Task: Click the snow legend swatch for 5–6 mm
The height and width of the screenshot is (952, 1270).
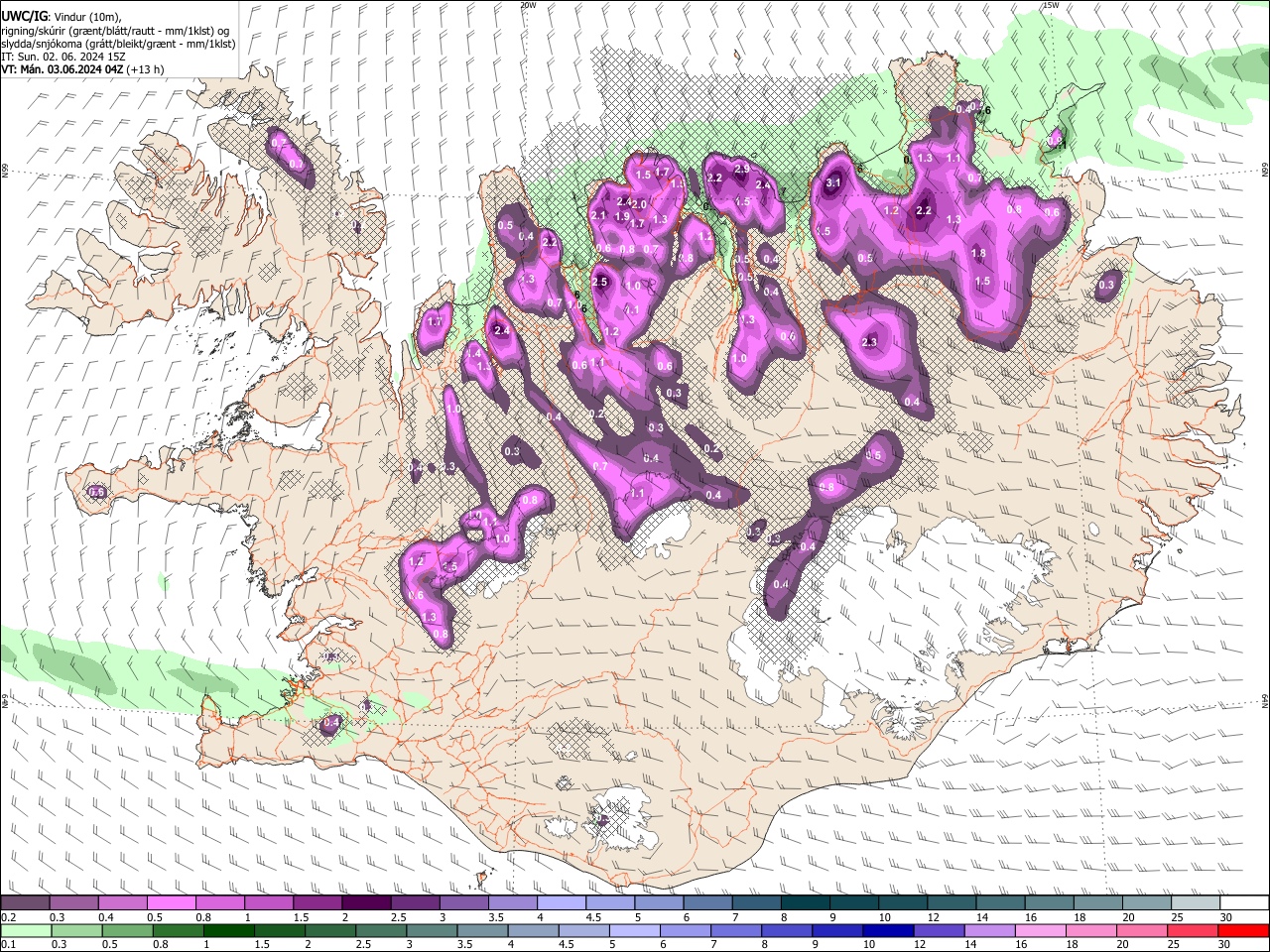Action: click(658, 903)
